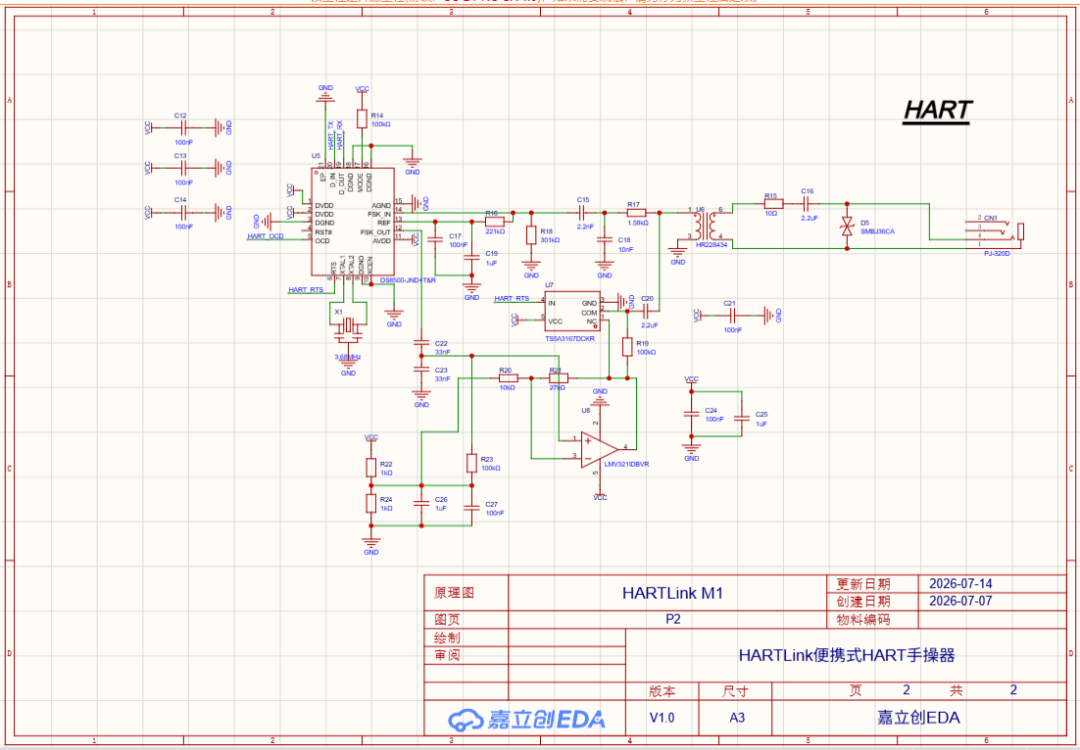Image resolution: width=1080 pixels, height=750 pixels.
Task: Select the U6 transformer symbol
Action: coord(706,225)
